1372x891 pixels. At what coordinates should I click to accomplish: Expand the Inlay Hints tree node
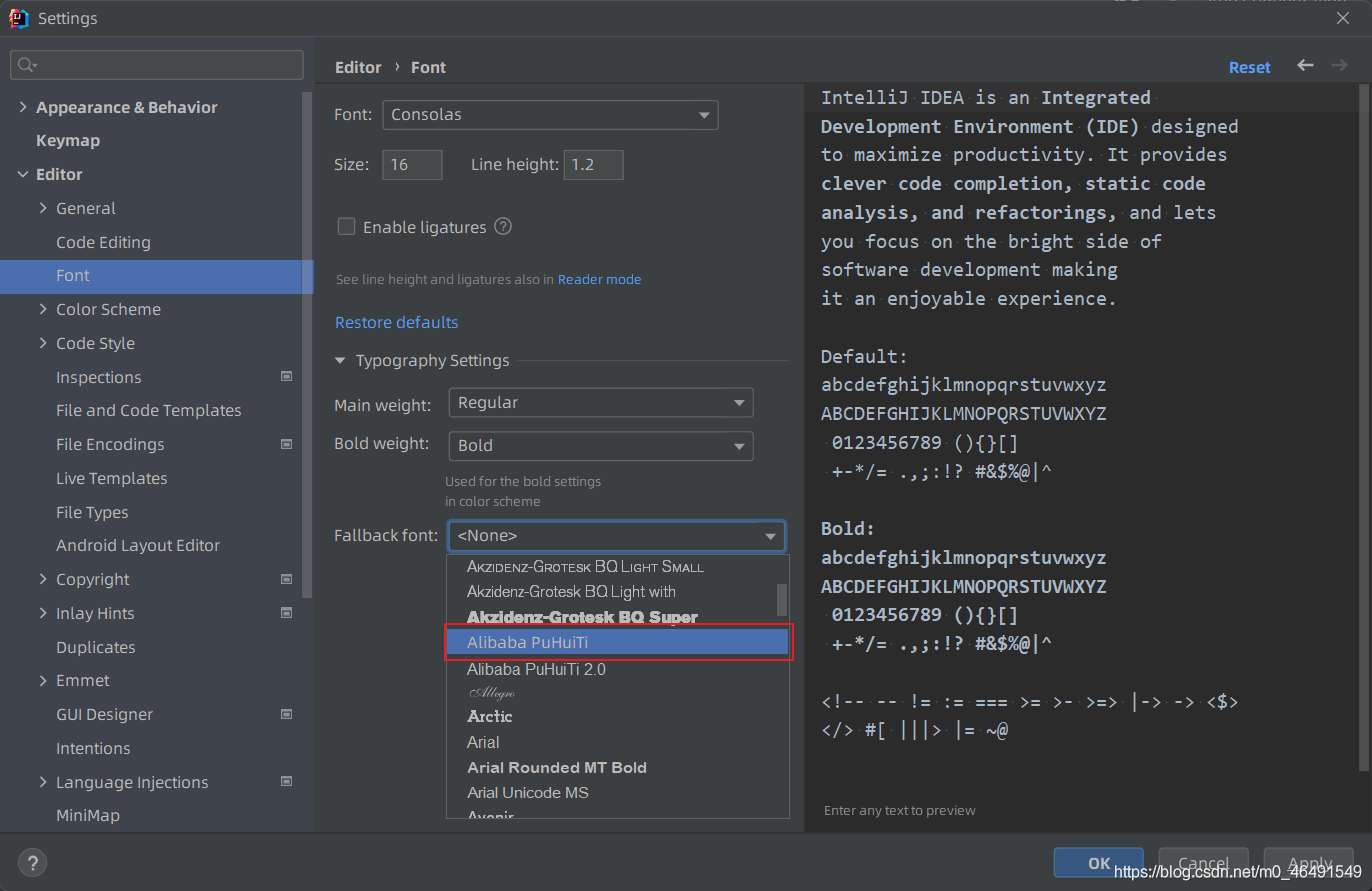43,613
